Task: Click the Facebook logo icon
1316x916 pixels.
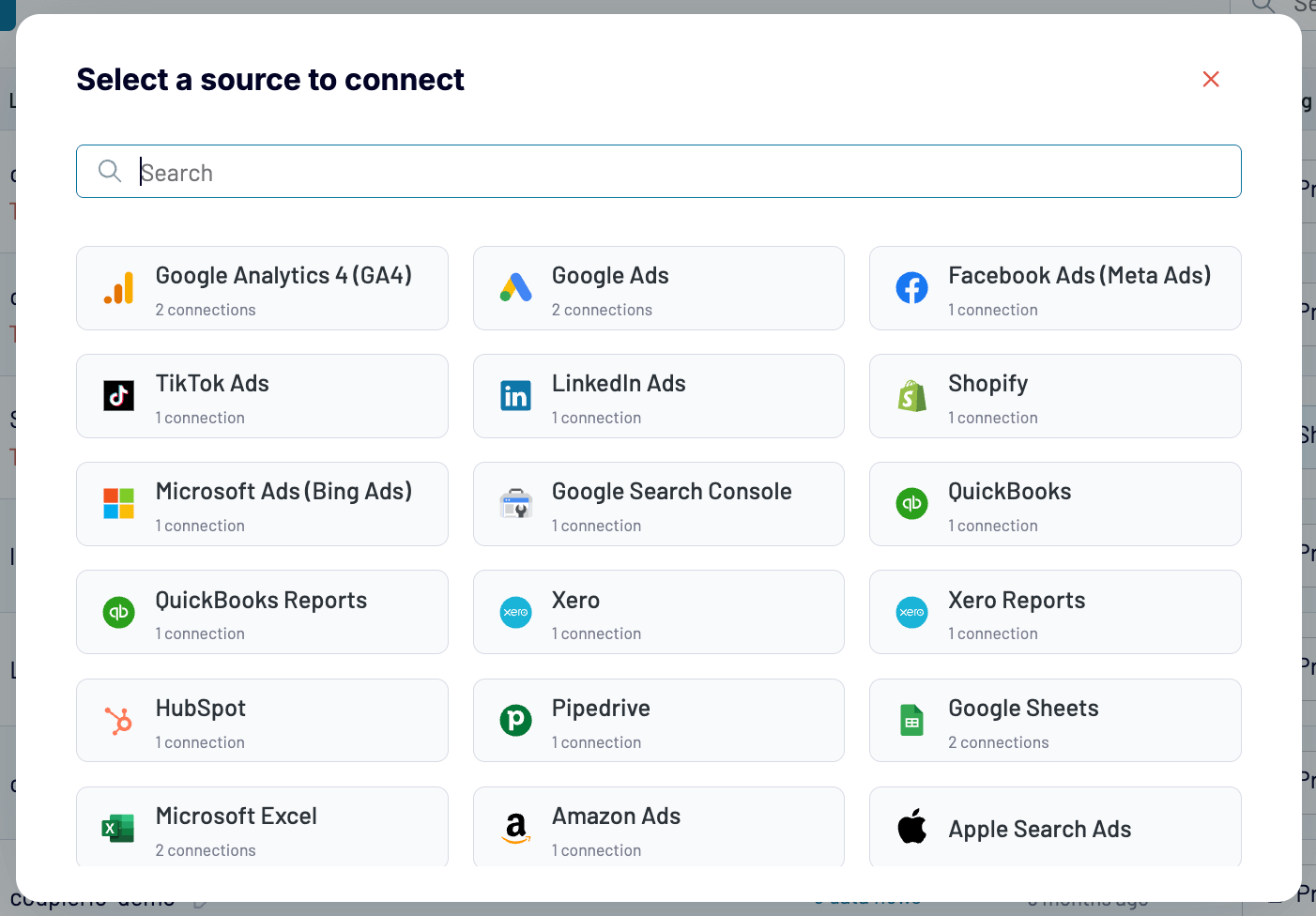Action: (x=911, y=288)
